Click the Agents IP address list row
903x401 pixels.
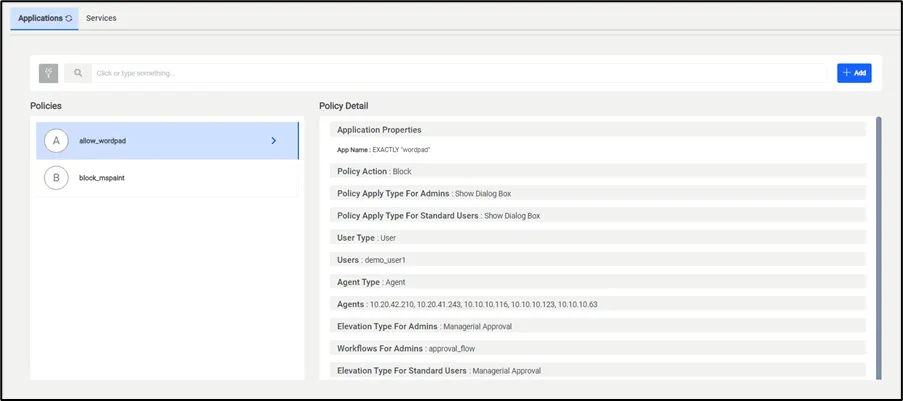pyautogui.click(x=598, y=304)
